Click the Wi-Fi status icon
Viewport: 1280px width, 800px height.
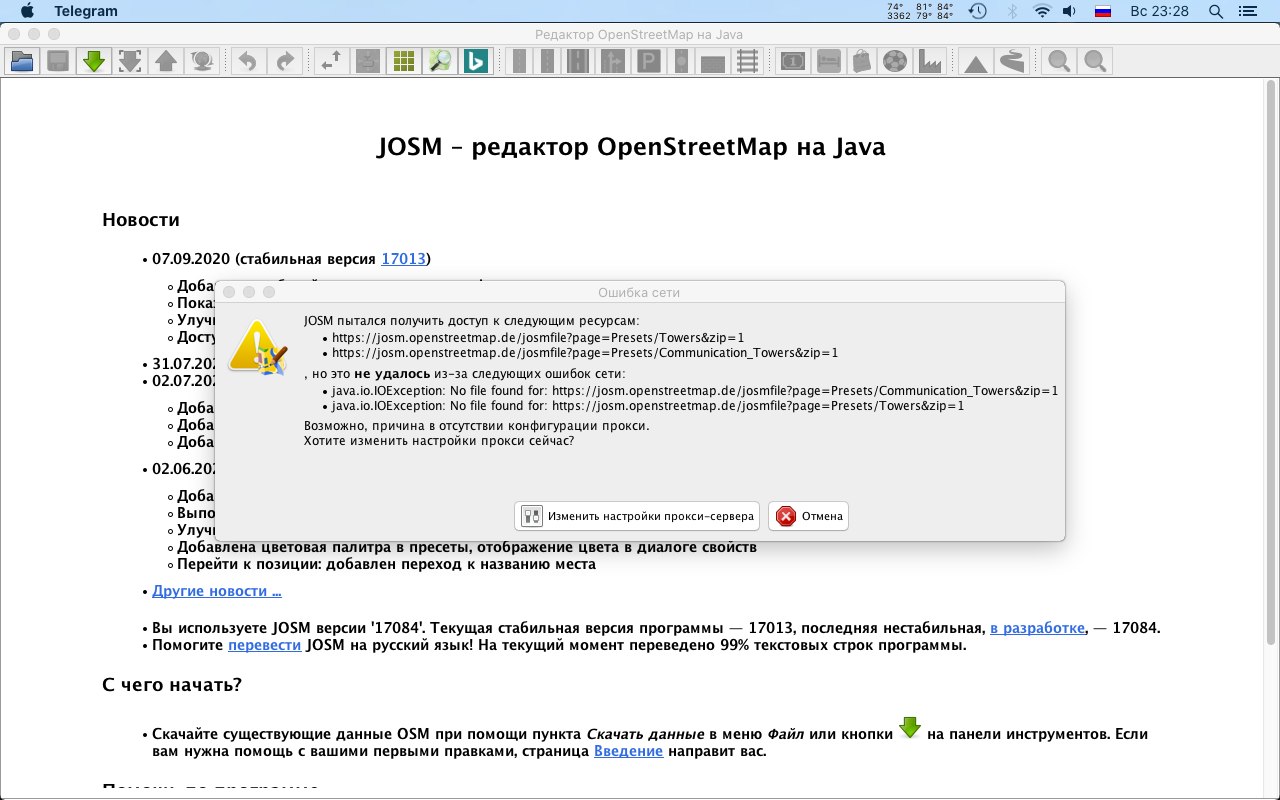[1042, 11]
